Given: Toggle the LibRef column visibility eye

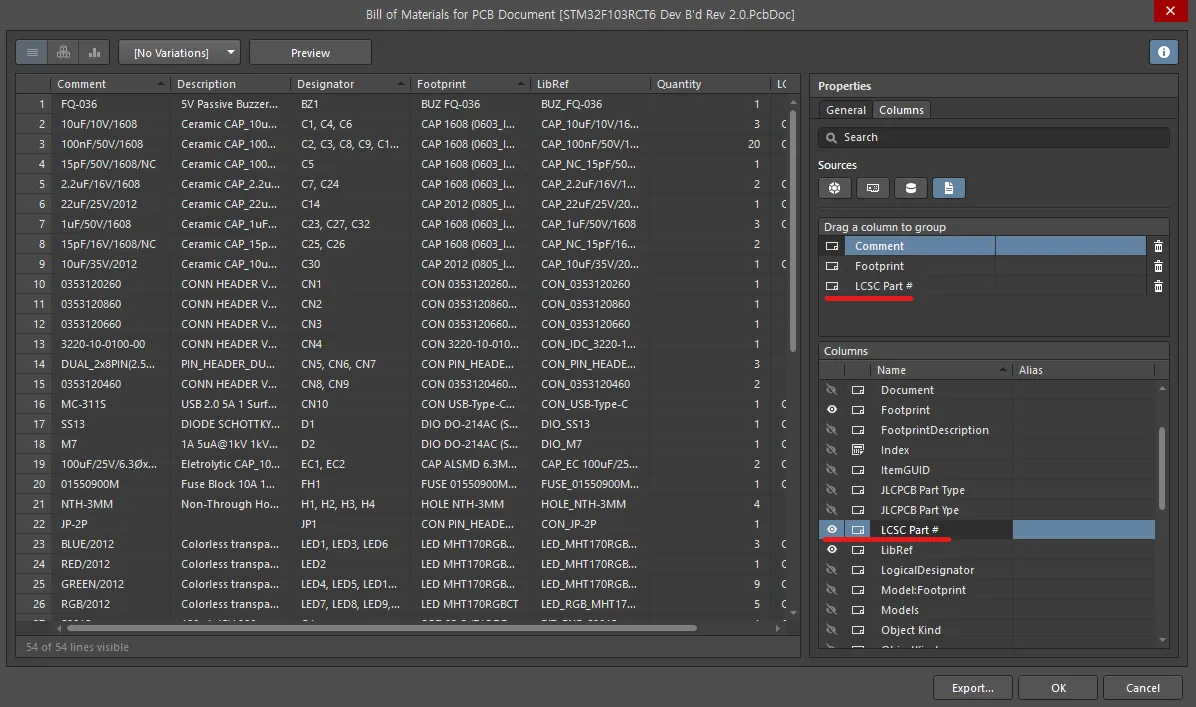Looking at the screenshot, I should [x=832, y=549].
